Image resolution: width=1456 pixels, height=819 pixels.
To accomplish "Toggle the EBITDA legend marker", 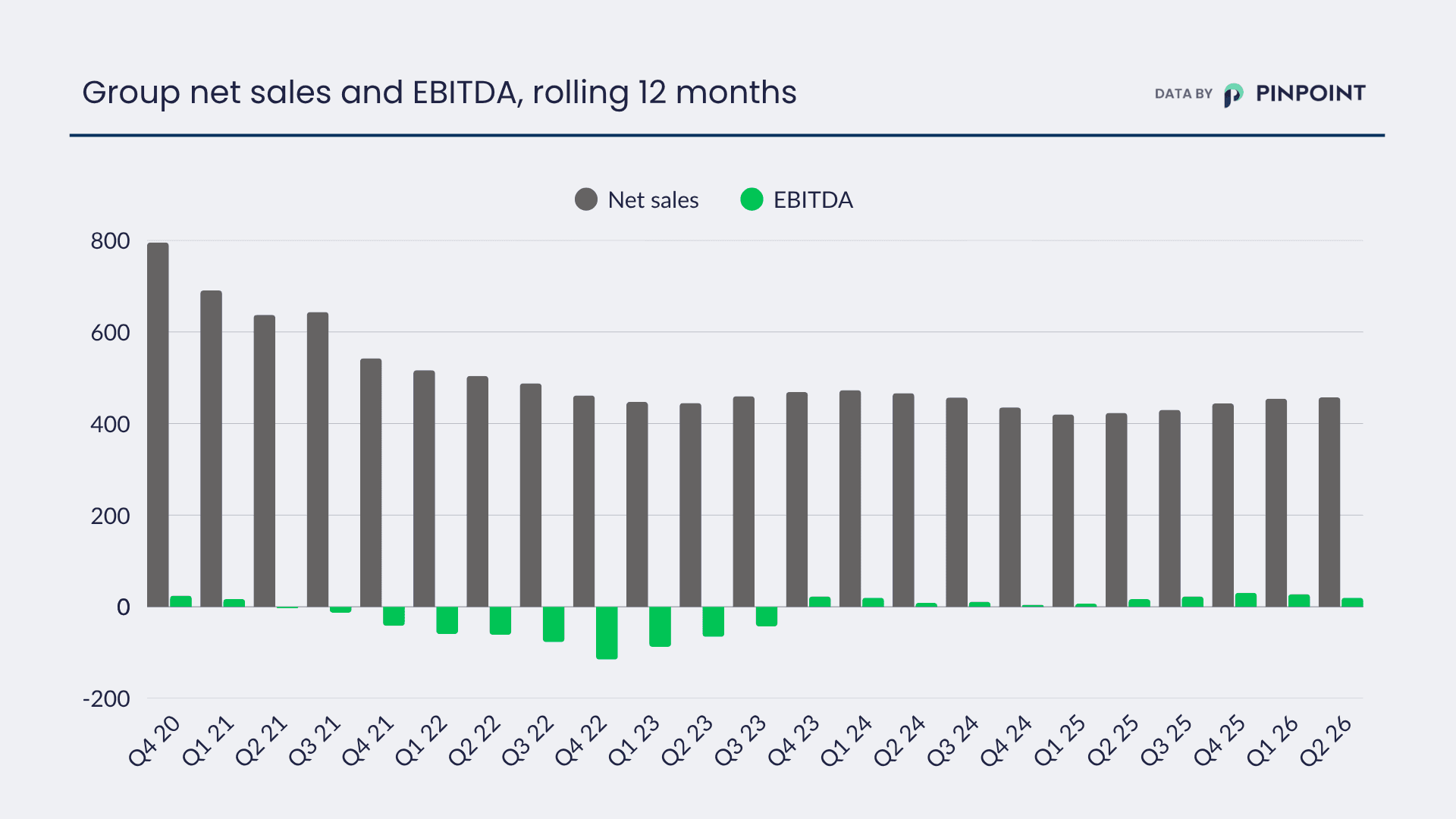I will tap(752, 199).
